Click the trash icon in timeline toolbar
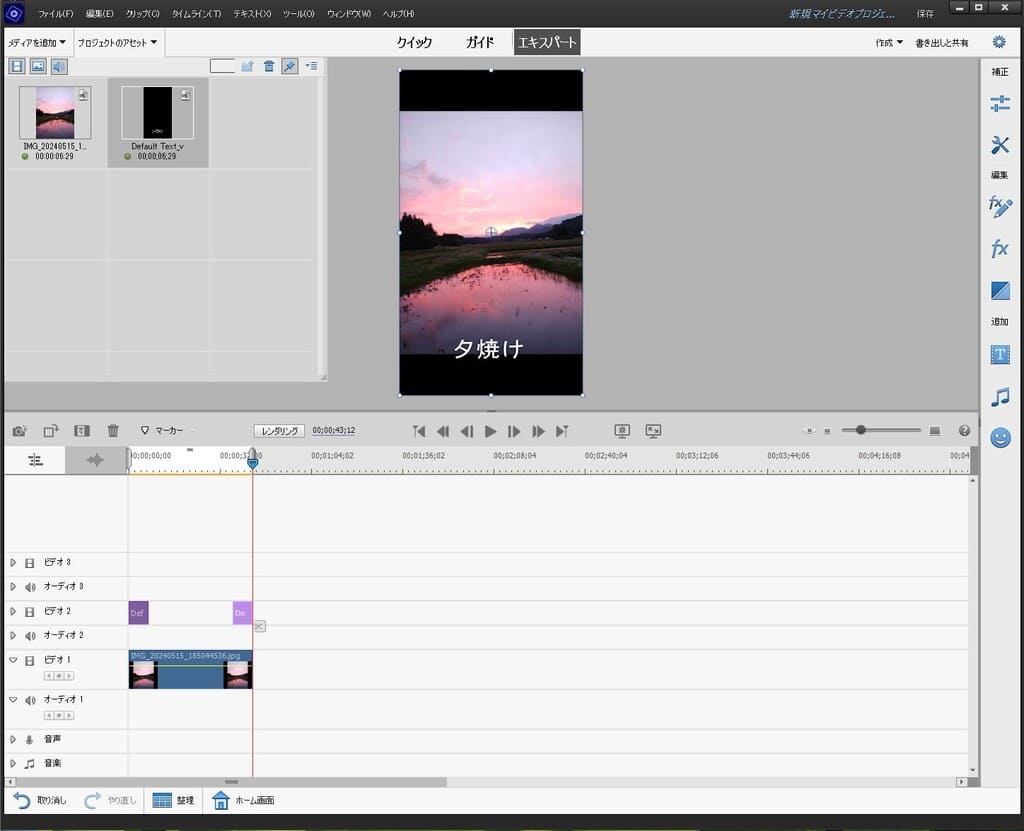The height and width of the screenshot is (831, 1024). point(113,431)
